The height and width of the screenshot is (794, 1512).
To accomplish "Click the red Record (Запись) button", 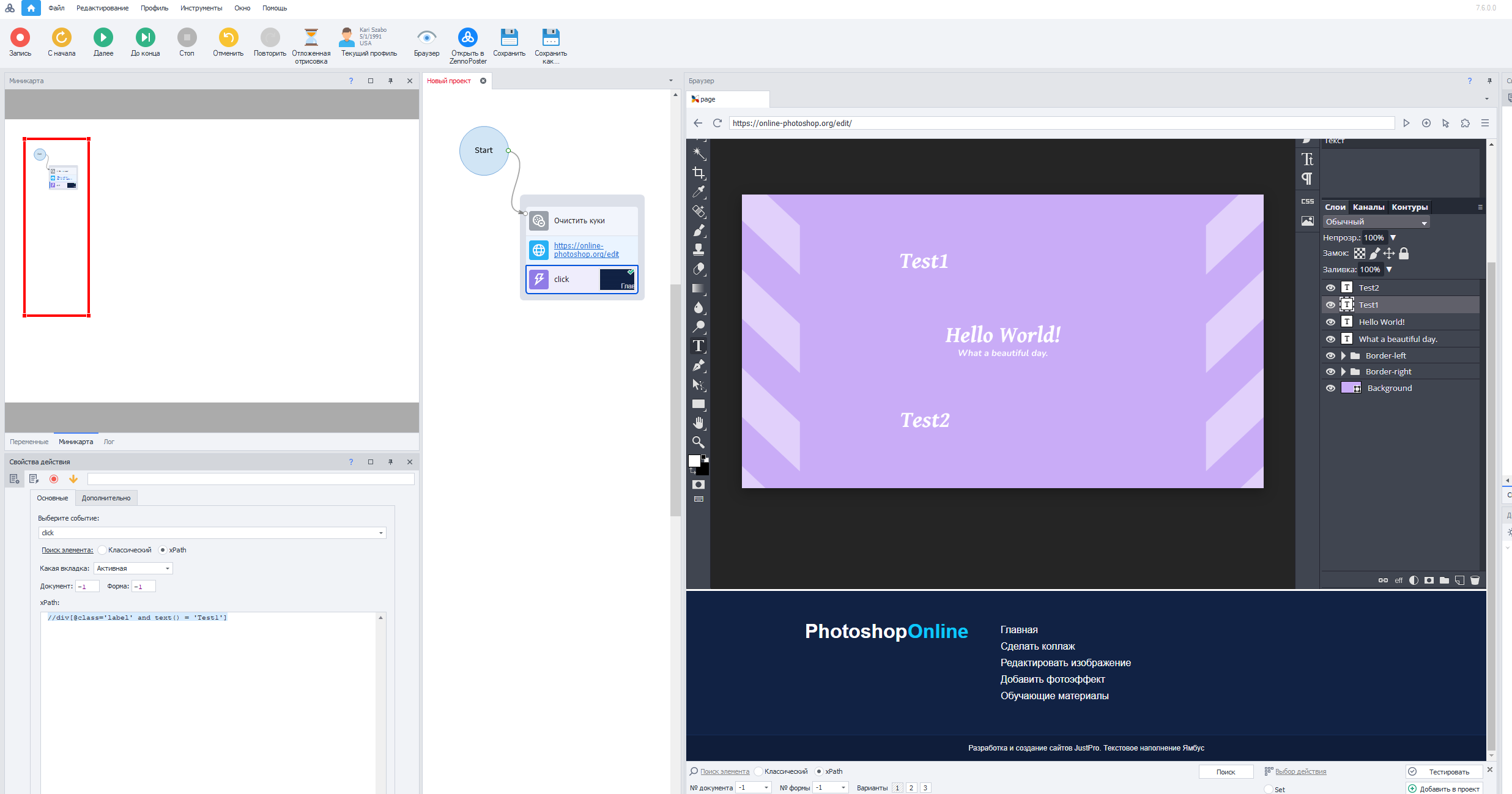I will click(20, 38).
